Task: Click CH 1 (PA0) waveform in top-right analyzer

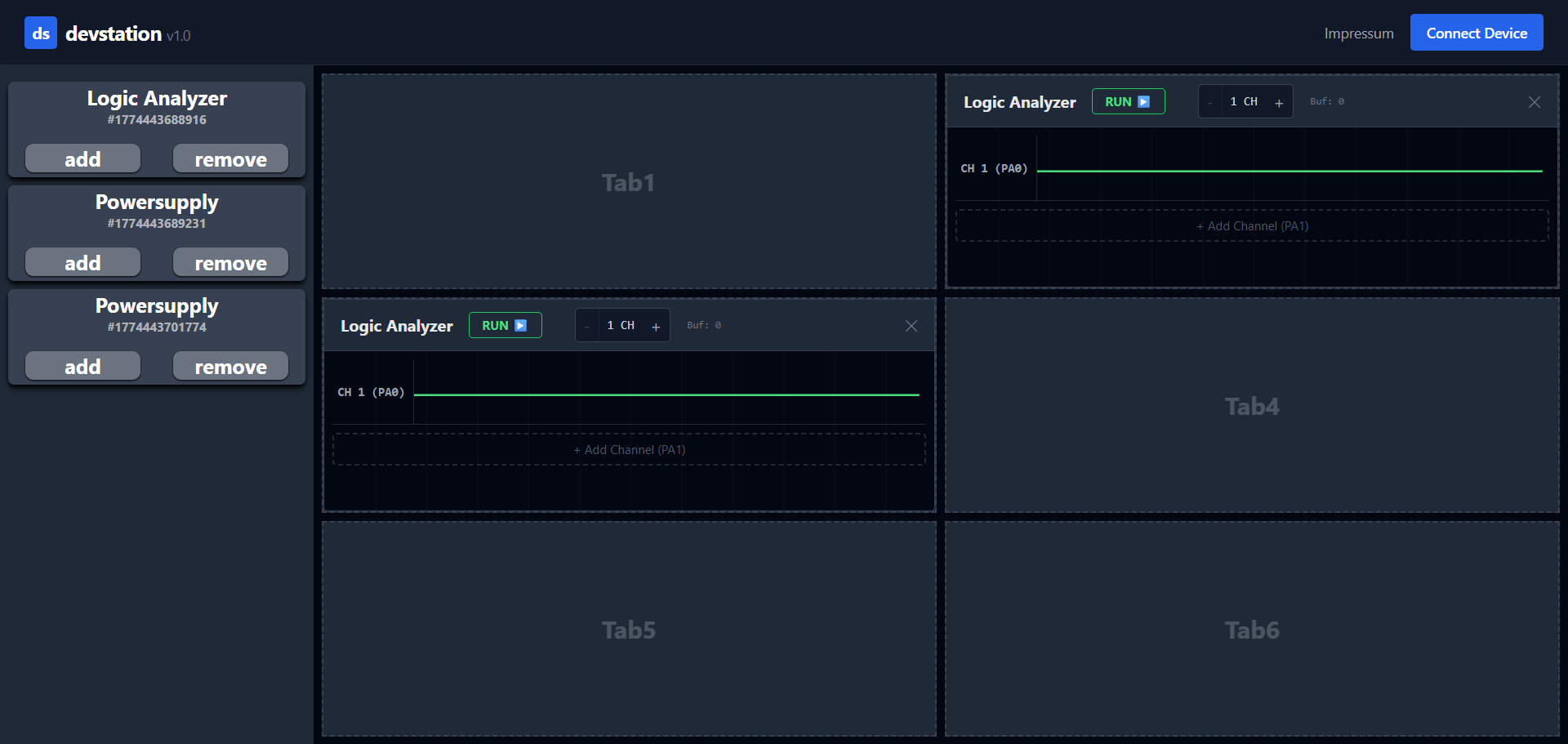Action: (x=1289, y=171)
